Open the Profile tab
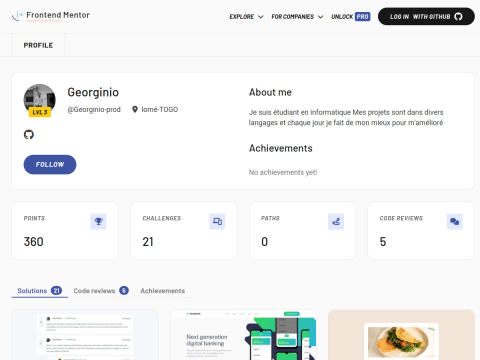 [38, 45]
